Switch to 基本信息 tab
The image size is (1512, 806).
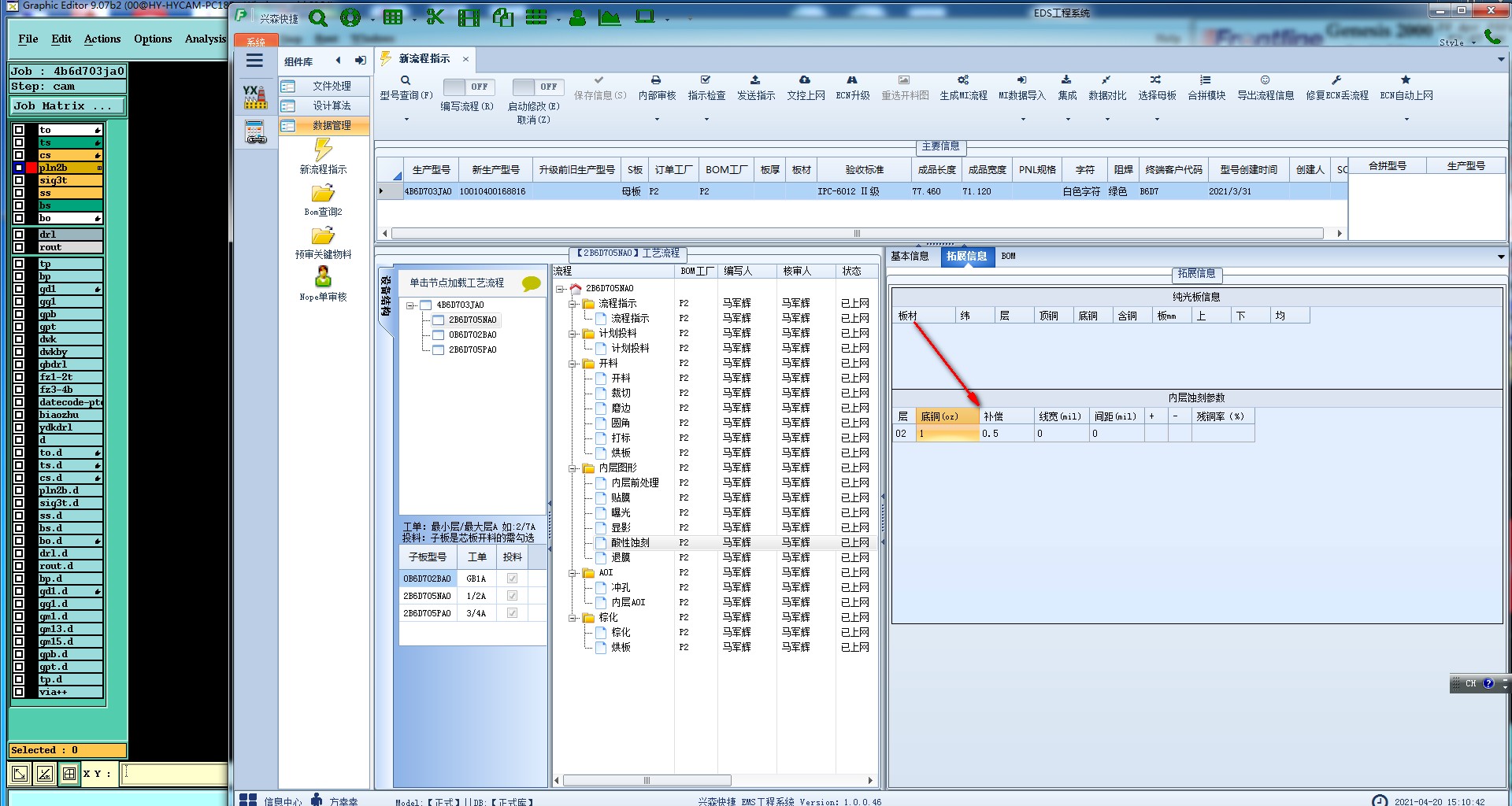click(910, 256)
